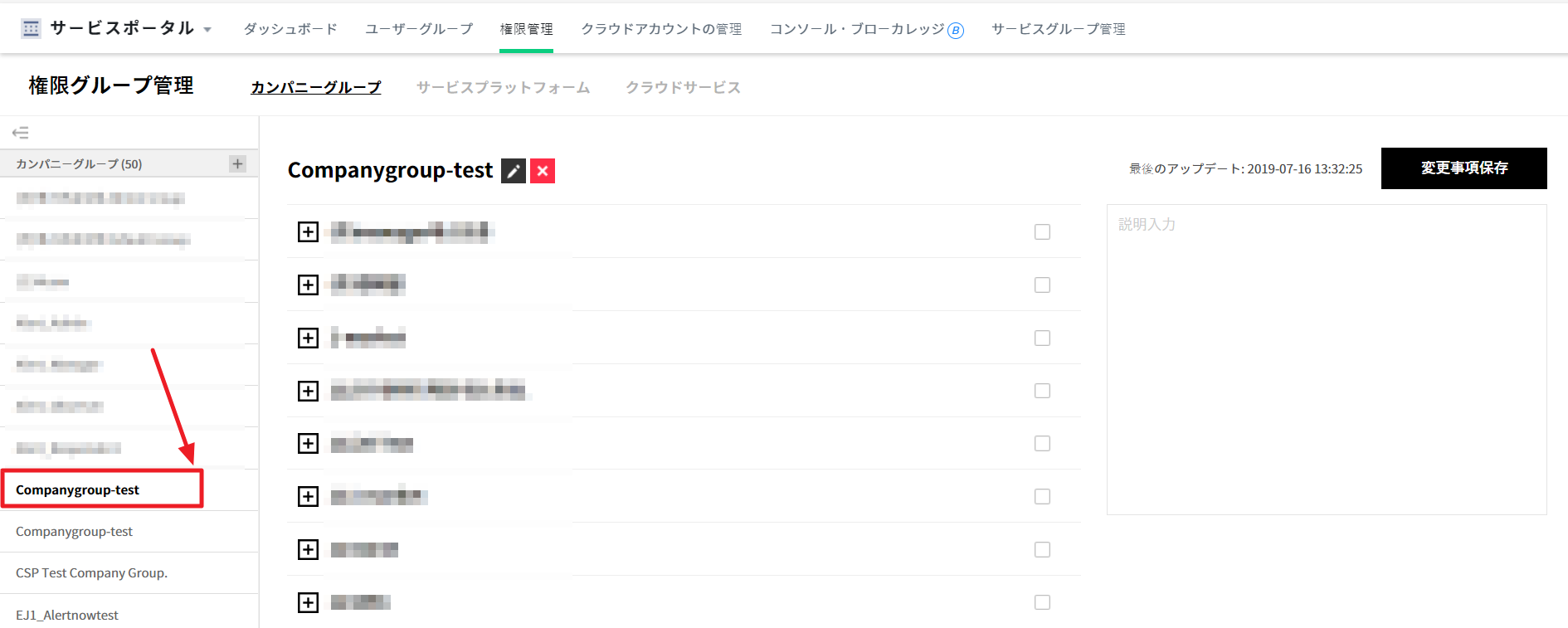Expand the first permission tree row

pyautogui.click(x=308, y=232)
